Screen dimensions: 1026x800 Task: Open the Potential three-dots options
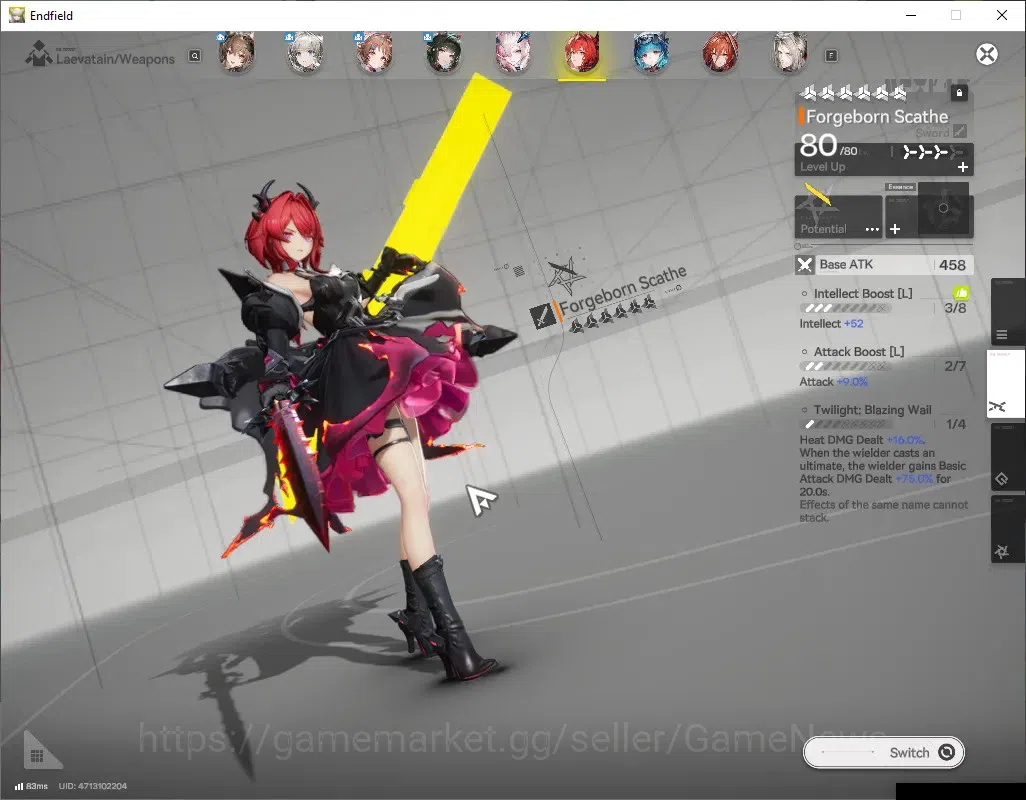point(872,230)
